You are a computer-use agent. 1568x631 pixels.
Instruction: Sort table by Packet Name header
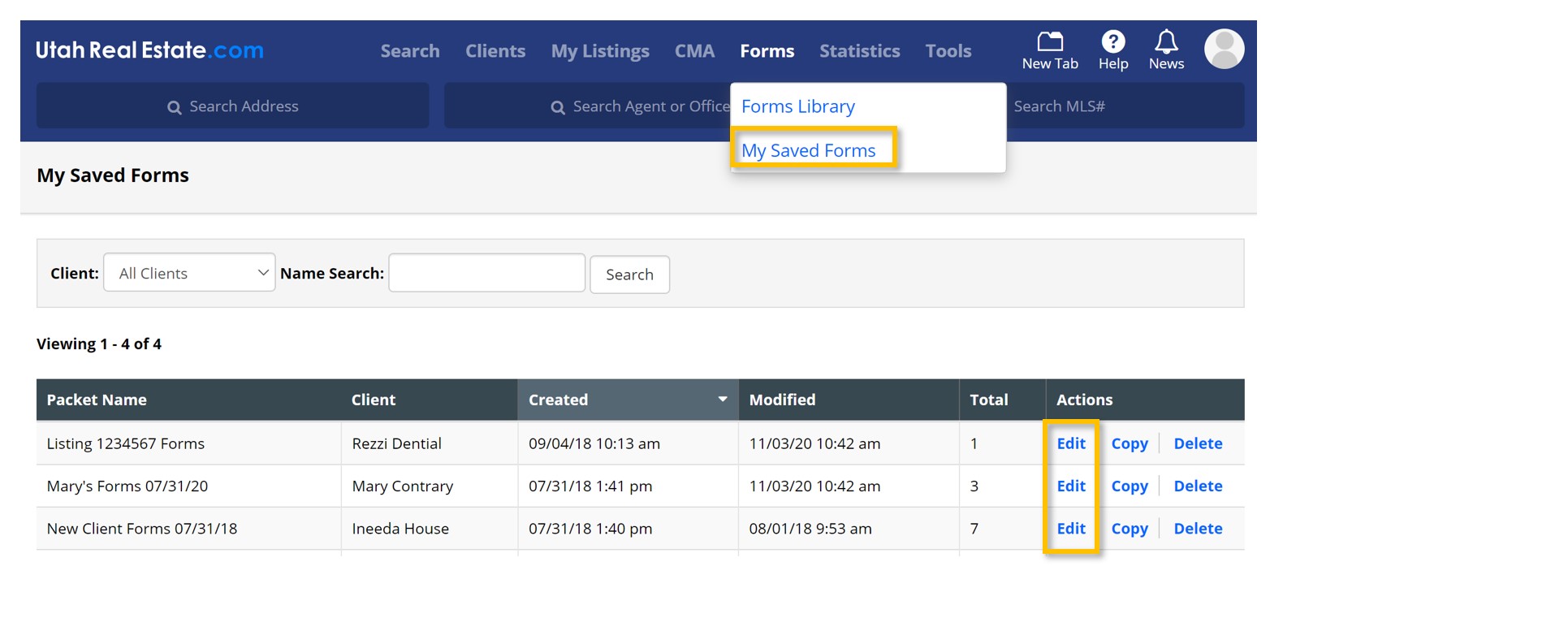pos(97,400)
